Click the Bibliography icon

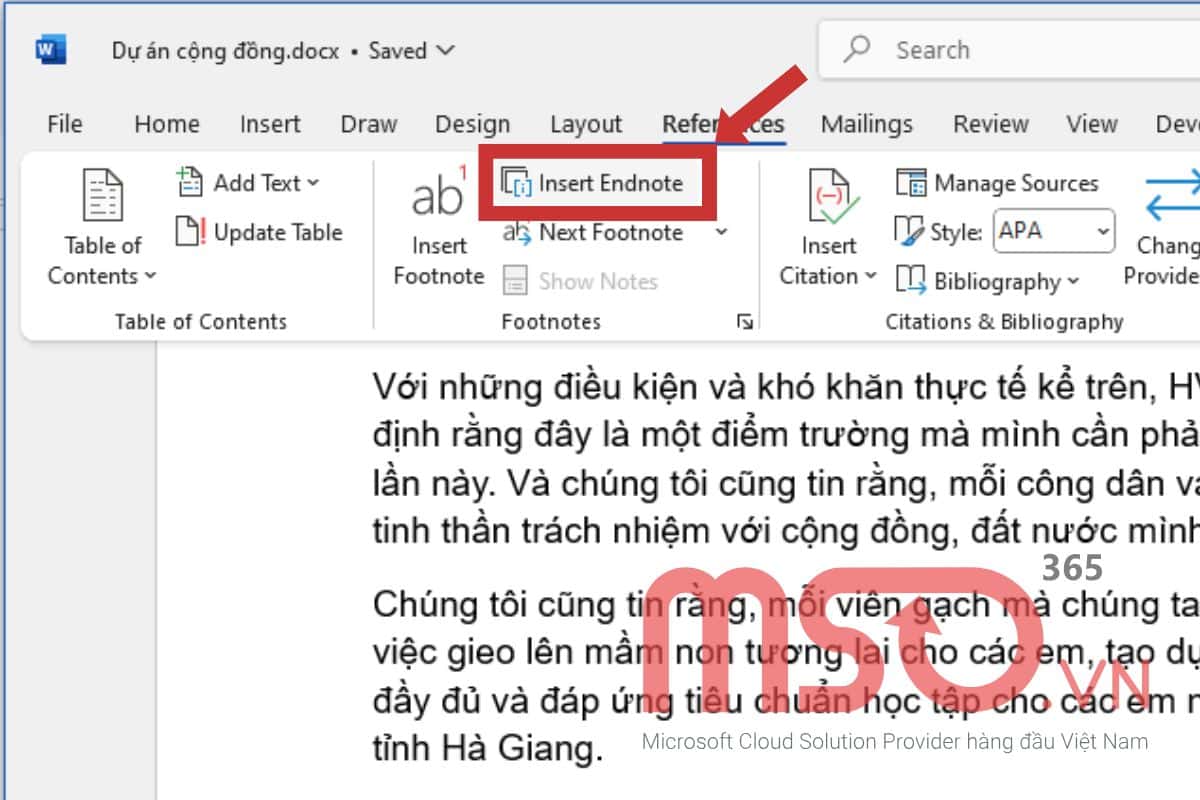pyautogui.click(x=910, y=281)
